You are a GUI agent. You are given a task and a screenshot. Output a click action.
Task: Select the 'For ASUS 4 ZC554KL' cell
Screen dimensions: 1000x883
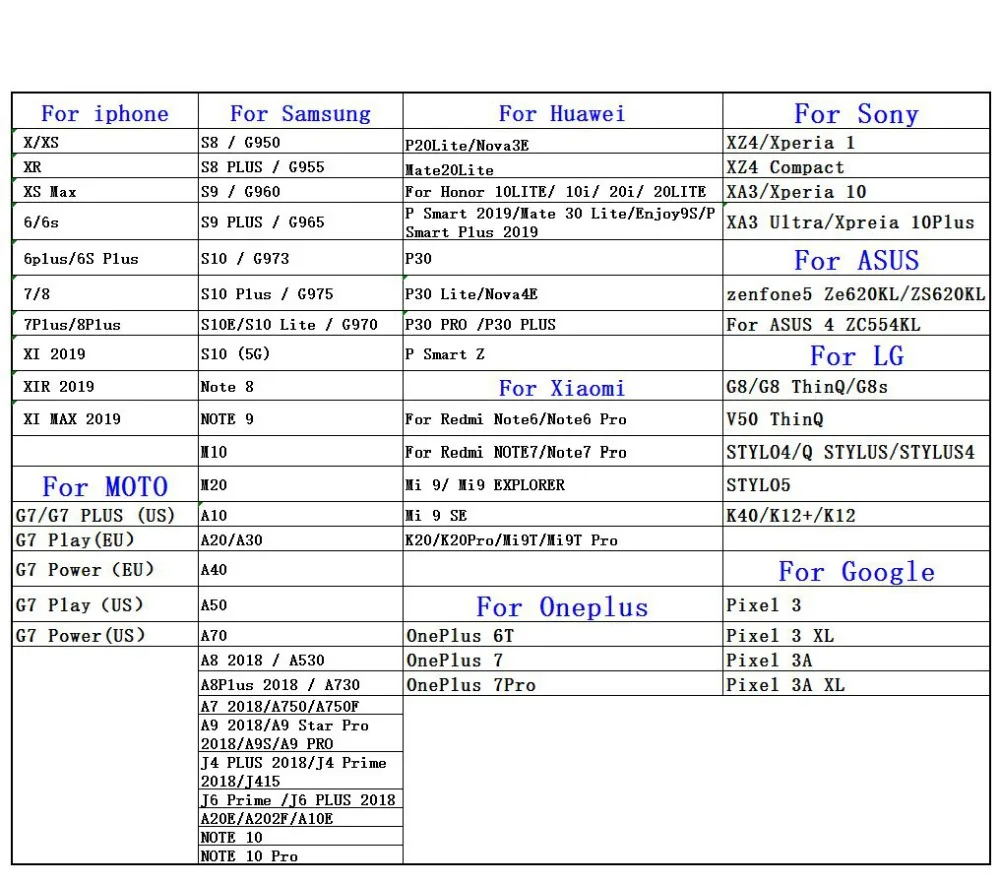(x=857, y=324)
